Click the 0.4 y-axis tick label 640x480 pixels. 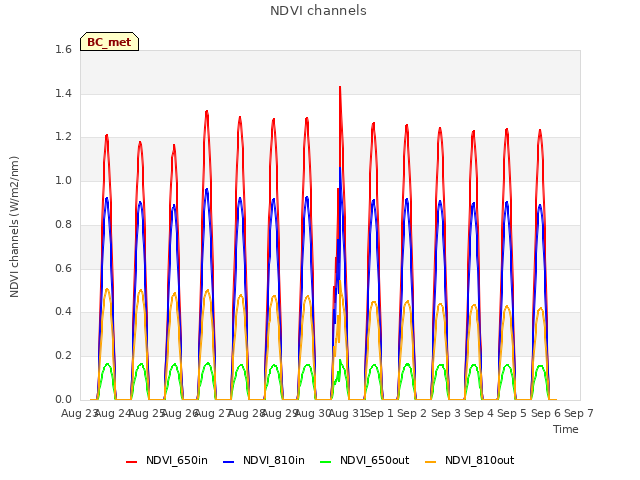63,312
